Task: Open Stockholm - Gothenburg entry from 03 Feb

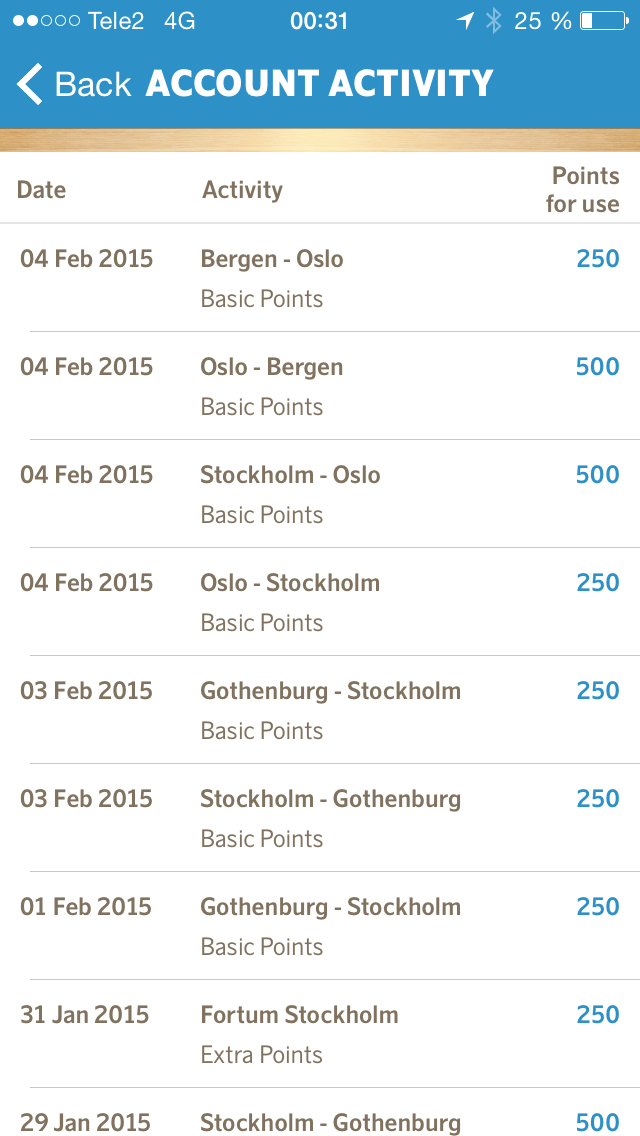Action: (x=320, y=818)
